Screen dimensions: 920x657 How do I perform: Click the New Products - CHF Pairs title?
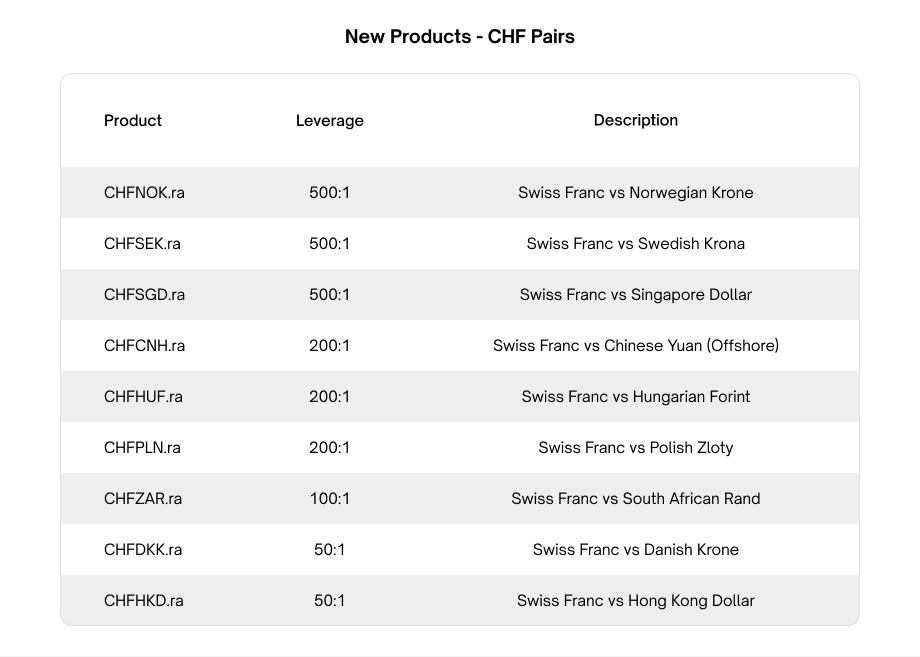[459, 37]
